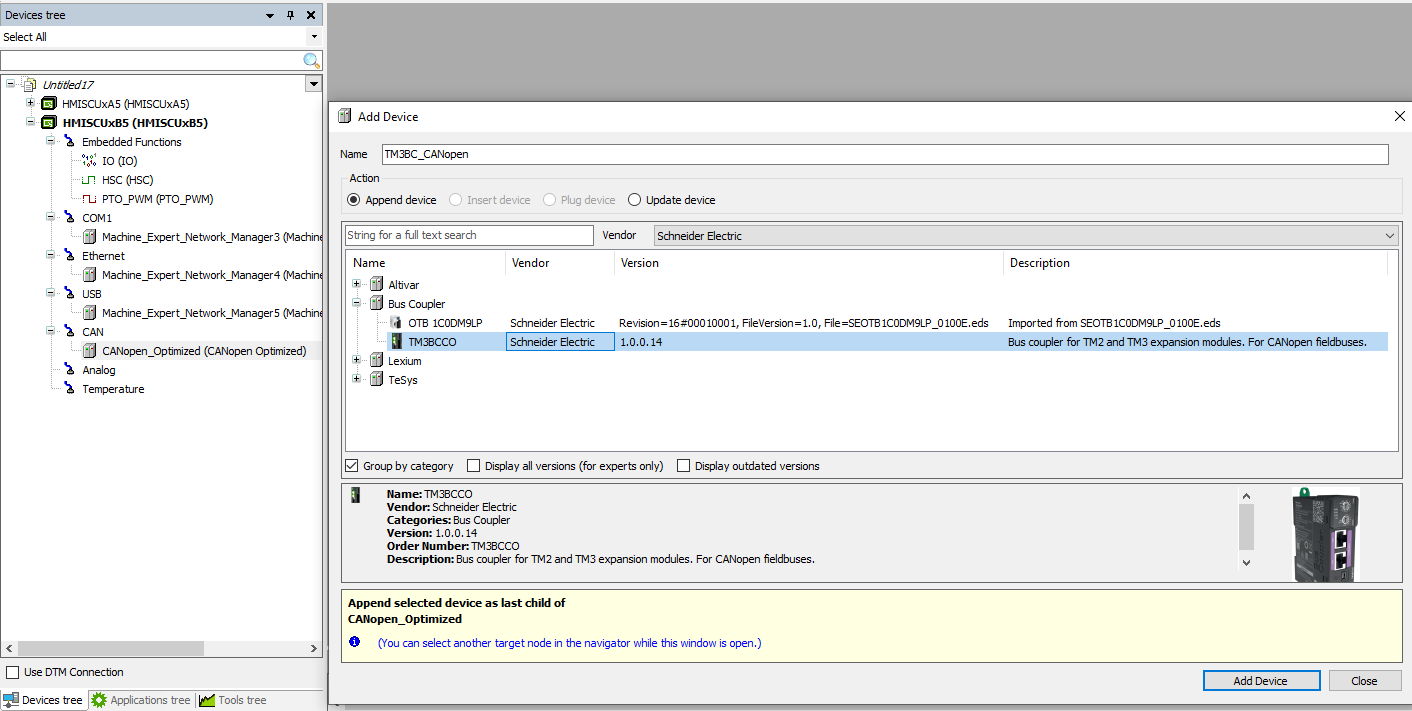Expand the Lexium category
This screenshot has height=711, width=1412.
pos(357,361)
